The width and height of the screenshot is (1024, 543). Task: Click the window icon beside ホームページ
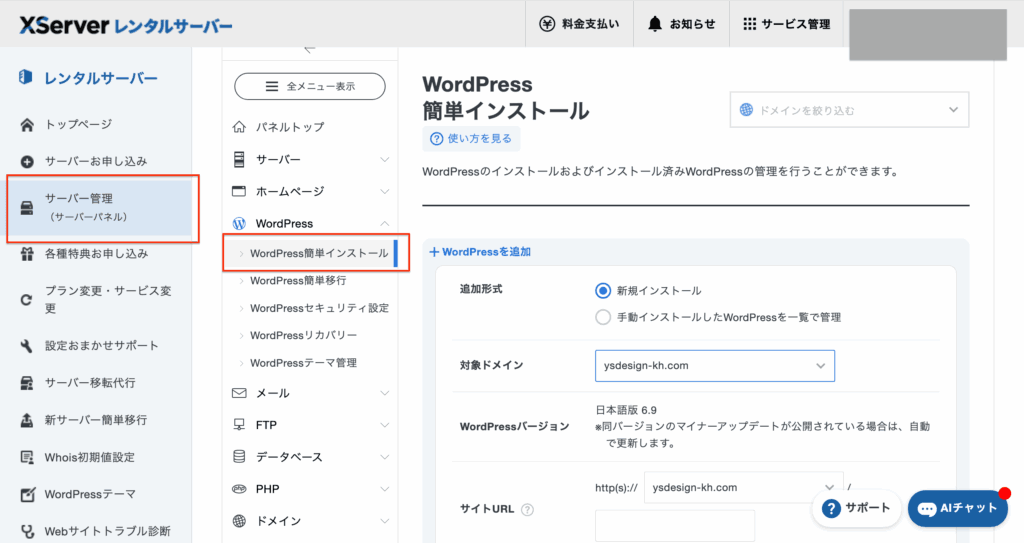239,191
